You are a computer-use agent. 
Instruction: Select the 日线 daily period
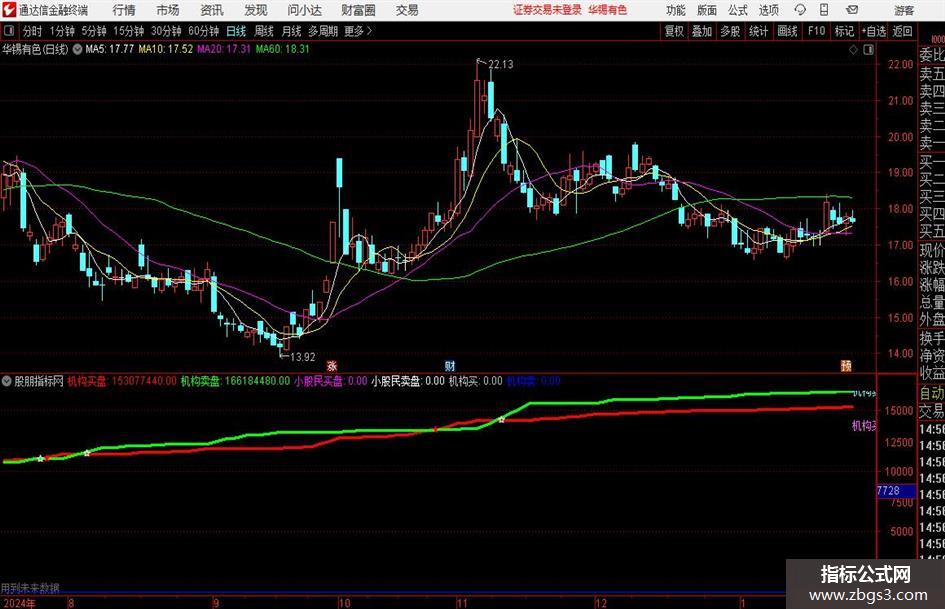pos(236,31)
